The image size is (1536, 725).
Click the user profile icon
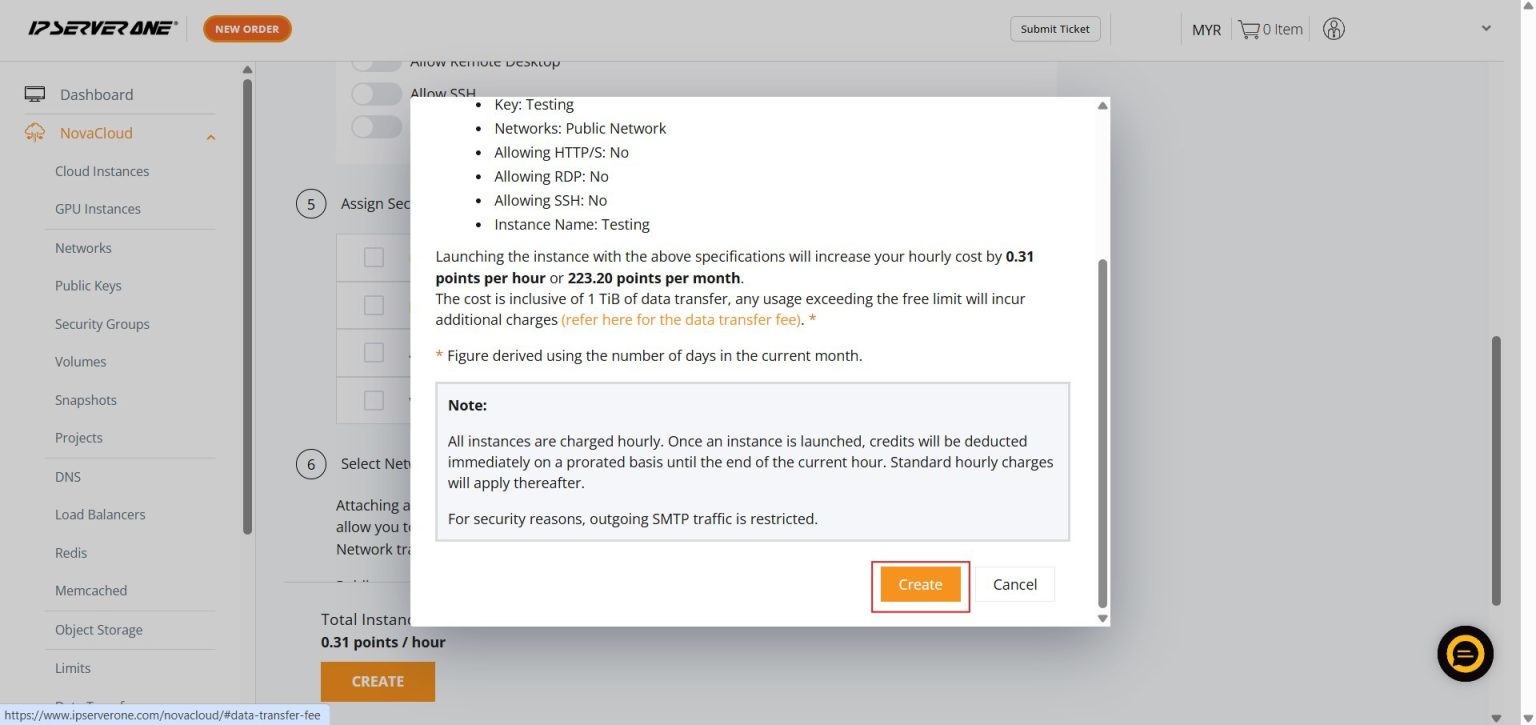(x=1333, y=29)
